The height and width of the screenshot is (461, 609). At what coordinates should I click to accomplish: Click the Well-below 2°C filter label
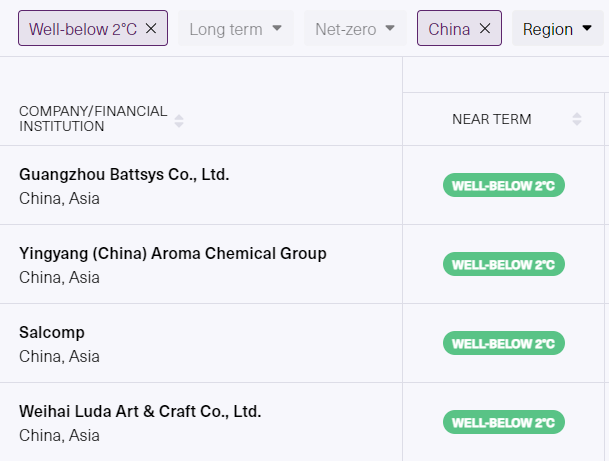(83, 29)
